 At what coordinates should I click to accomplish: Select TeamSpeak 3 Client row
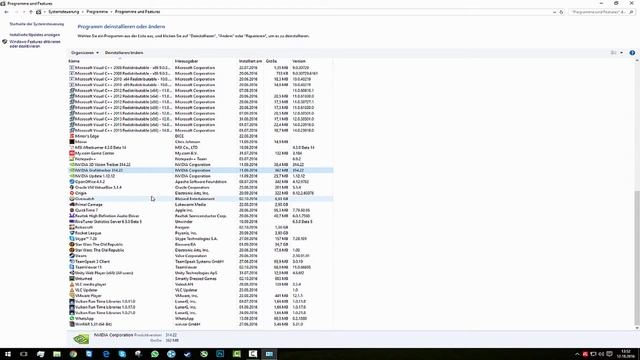[x=200, y=262]
